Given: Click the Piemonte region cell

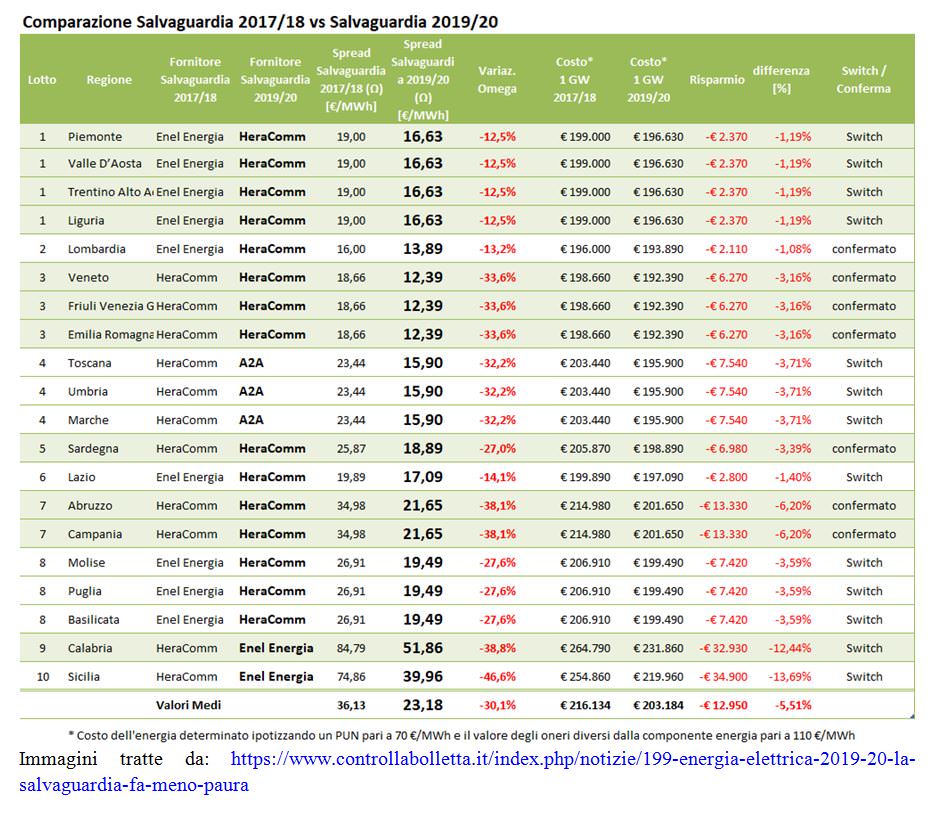Looking at the screenshot, I should coord(95,136).
